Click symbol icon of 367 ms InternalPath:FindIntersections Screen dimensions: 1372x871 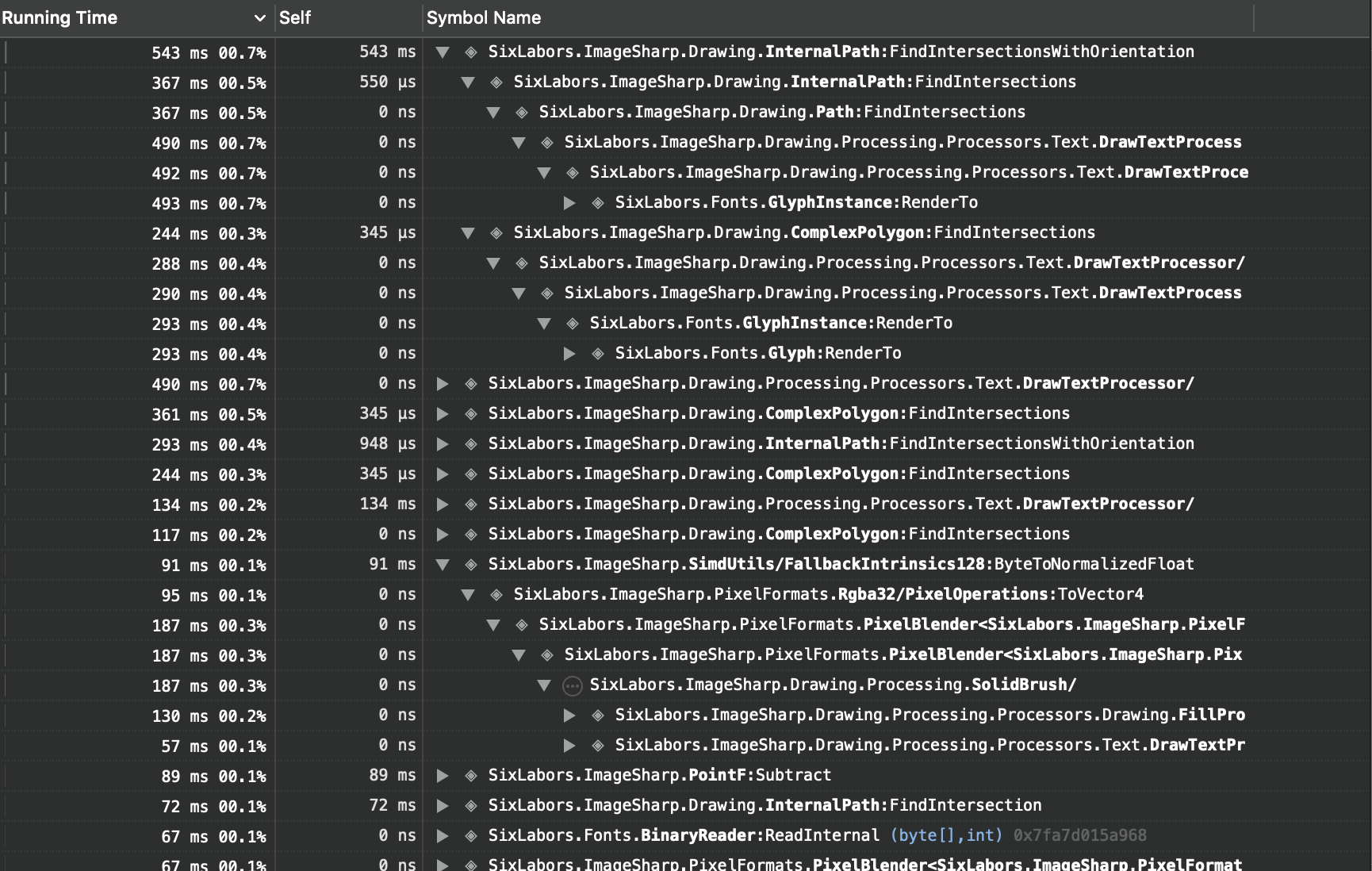pos(496,82)
